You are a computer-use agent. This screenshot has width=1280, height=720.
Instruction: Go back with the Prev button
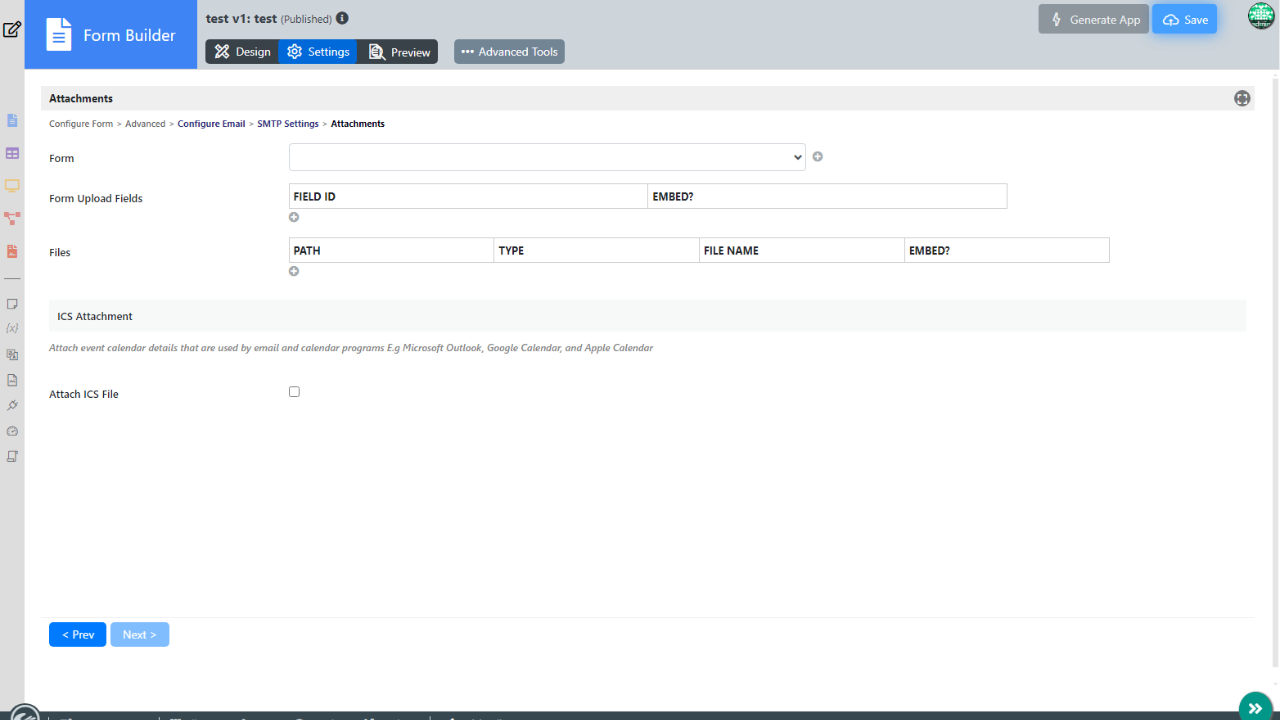point(77,634)
